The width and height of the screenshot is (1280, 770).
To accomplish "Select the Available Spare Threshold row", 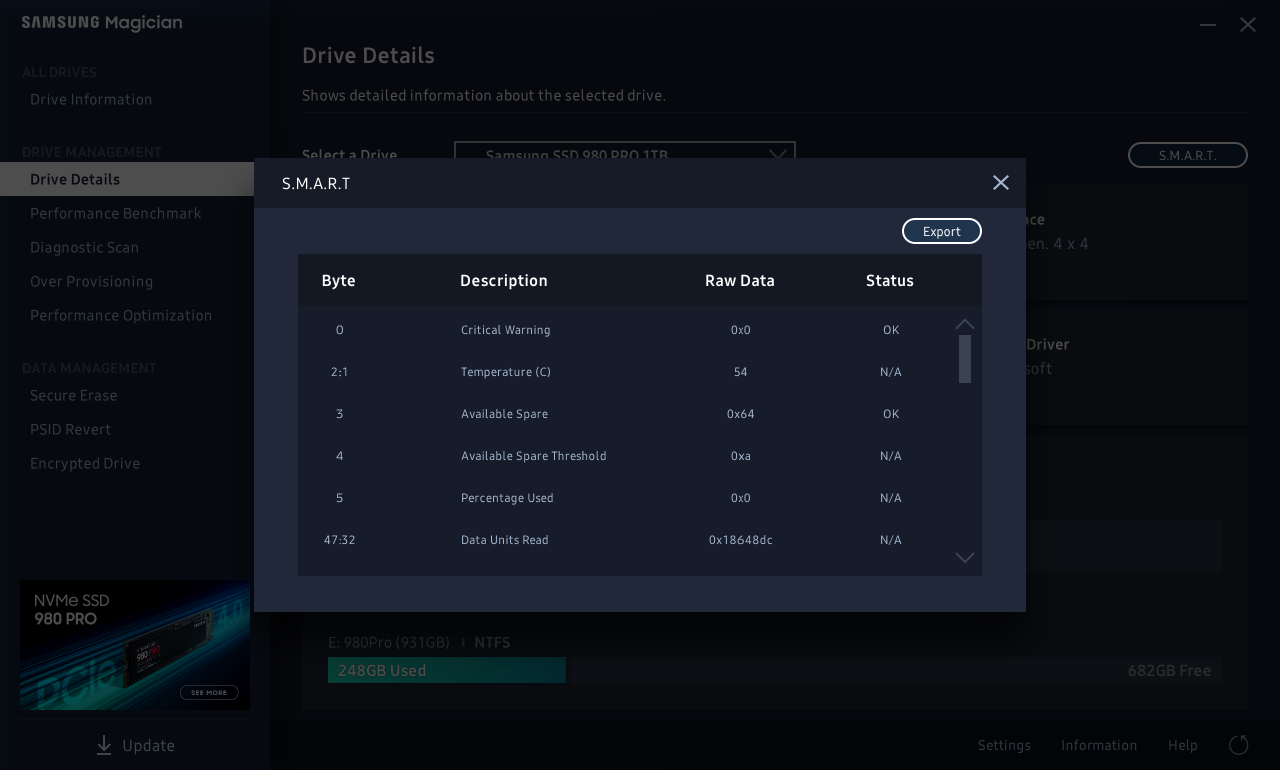I will coord(627,456).
